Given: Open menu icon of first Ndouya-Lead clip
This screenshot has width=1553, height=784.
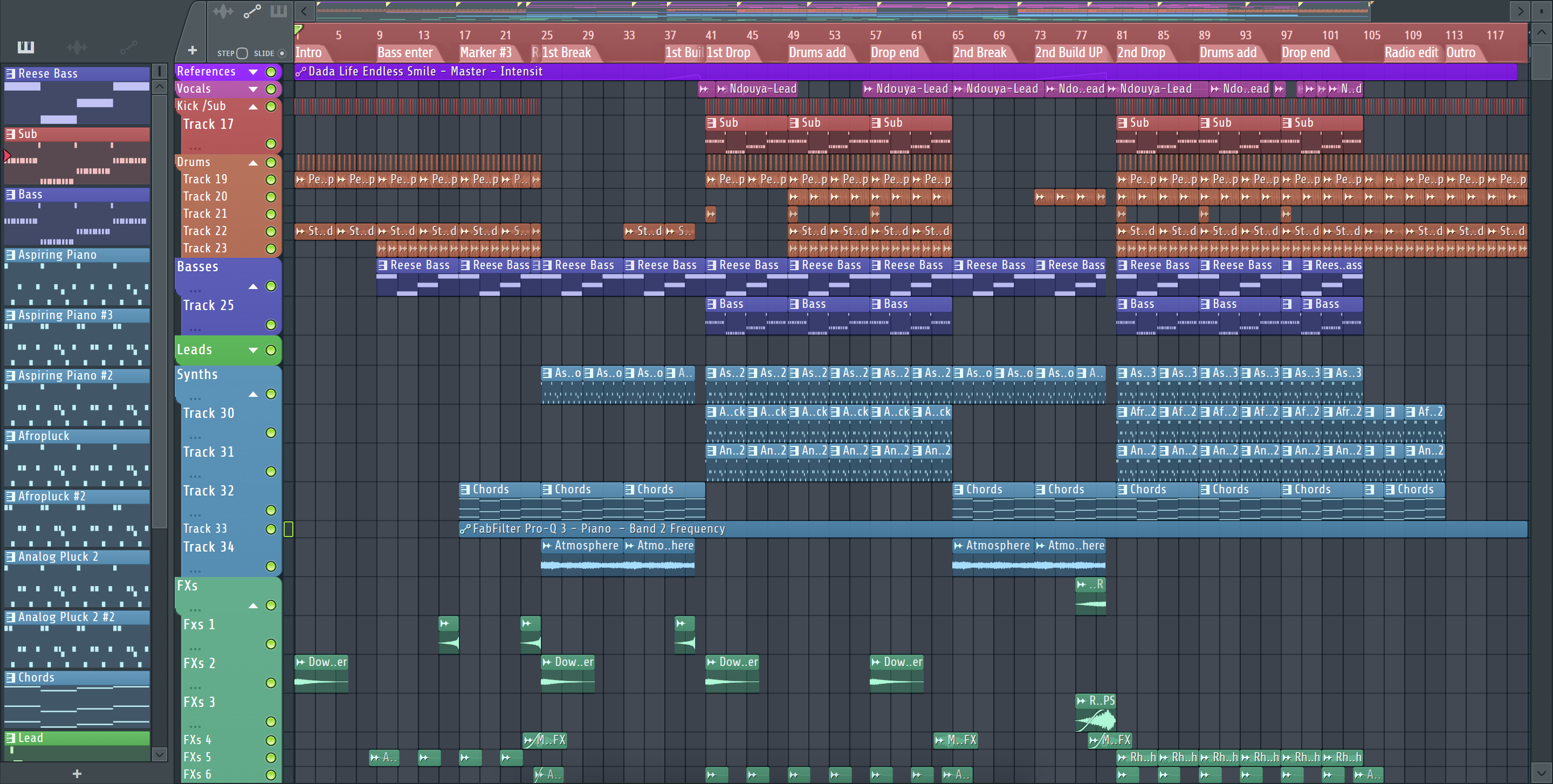Looking at the screenshot, I should [x=721, y=89].
